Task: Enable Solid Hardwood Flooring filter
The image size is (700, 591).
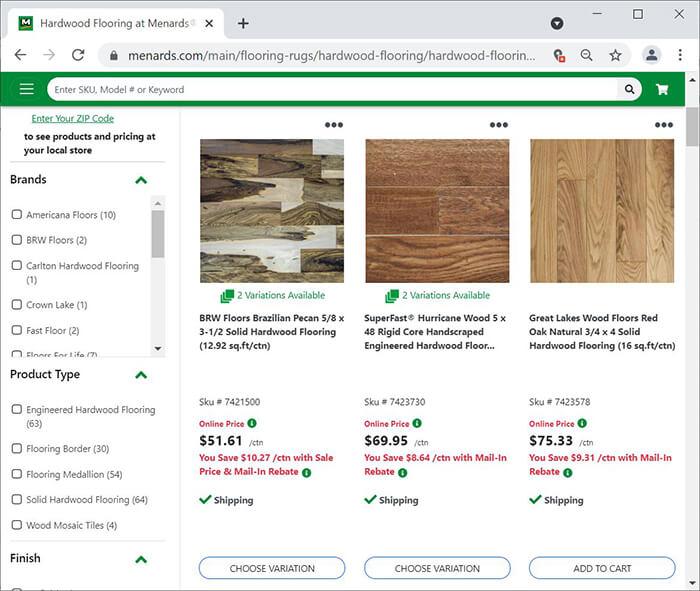Action: [17, 500]
